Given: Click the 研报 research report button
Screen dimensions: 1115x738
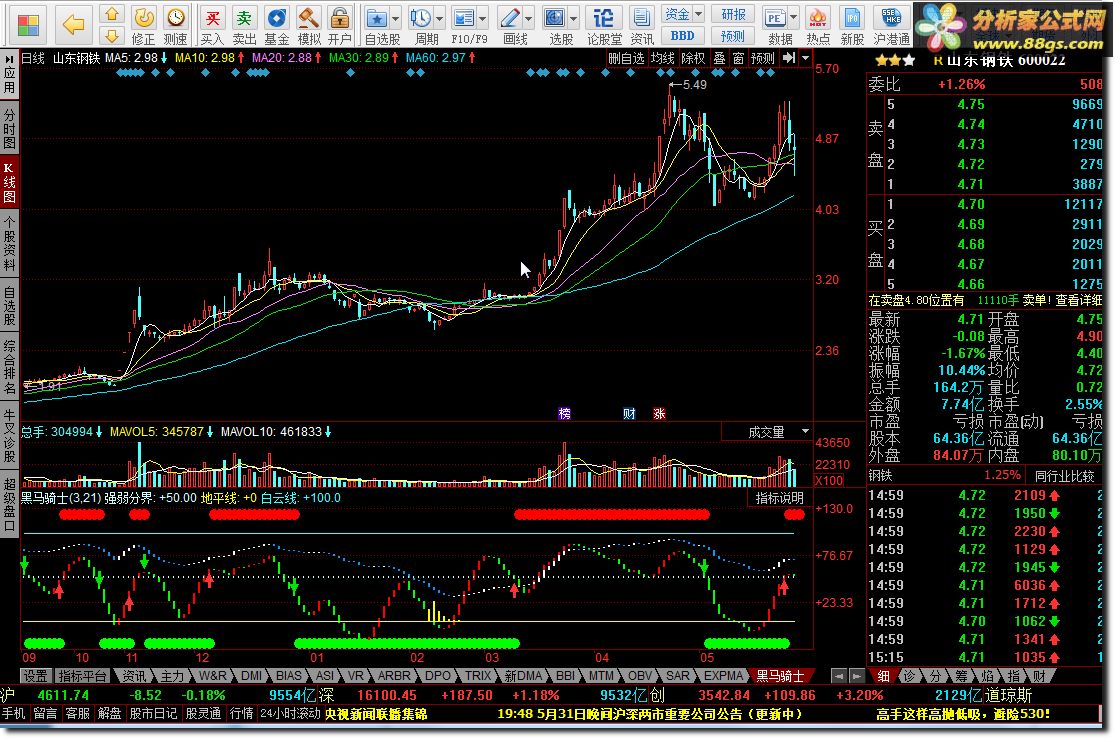Looking at the screenshot, I should (x=733, y=14).
